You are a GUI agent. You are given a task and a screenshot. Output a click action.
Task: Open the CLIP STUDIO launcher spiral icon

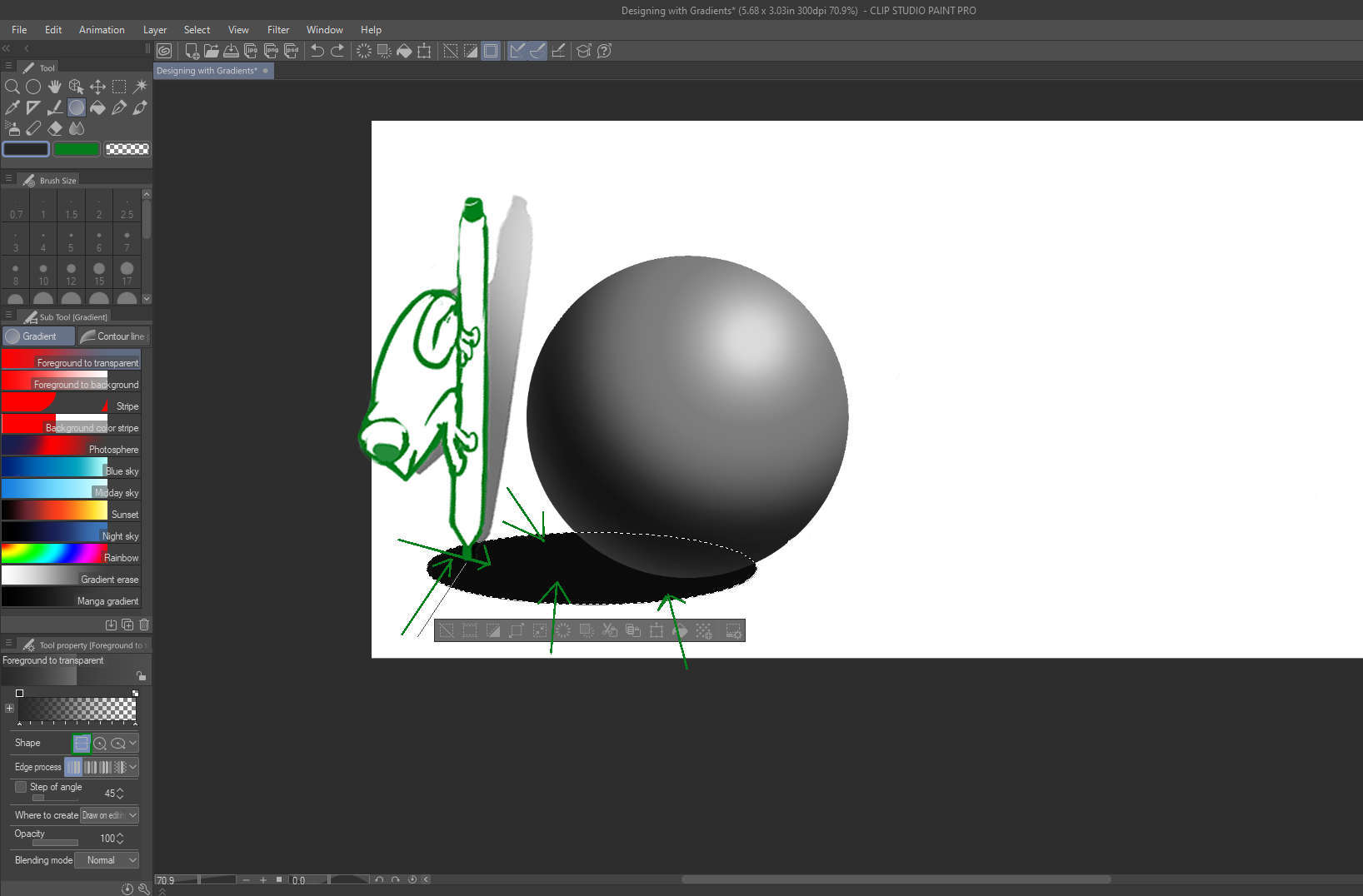(165, 51)
